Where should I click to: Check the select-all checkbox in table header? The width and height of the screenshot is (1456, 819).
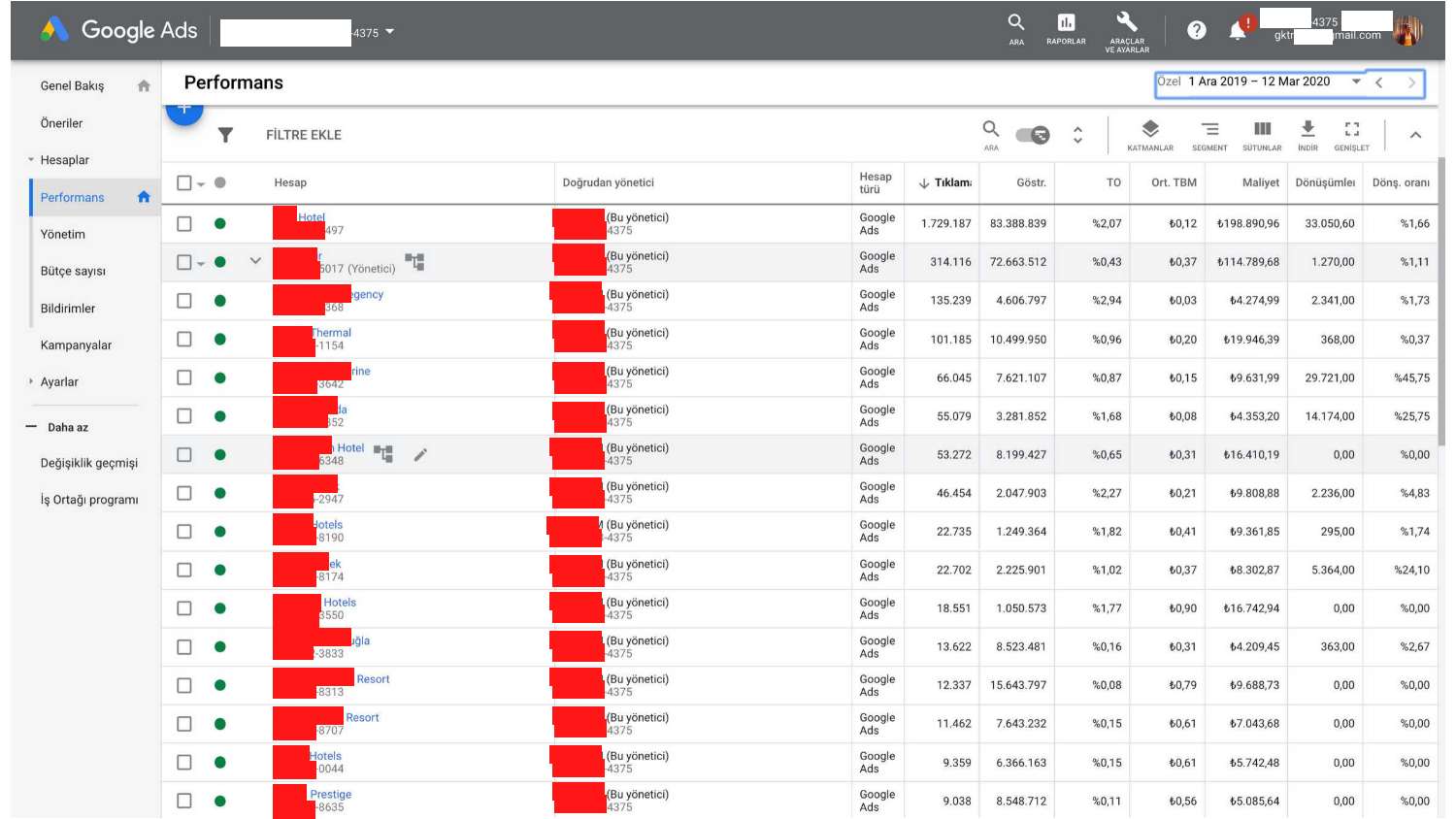pos(182,182)
